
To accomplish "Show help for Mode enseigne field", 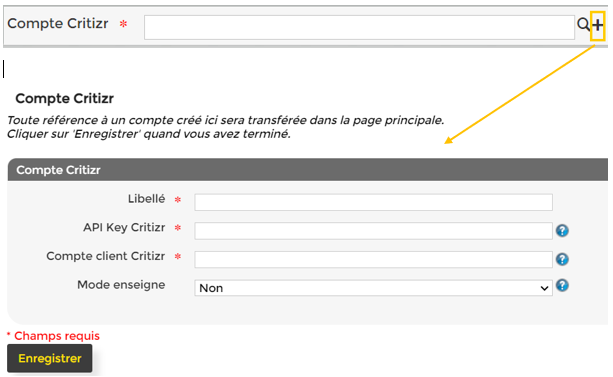I will click(562, 285).
